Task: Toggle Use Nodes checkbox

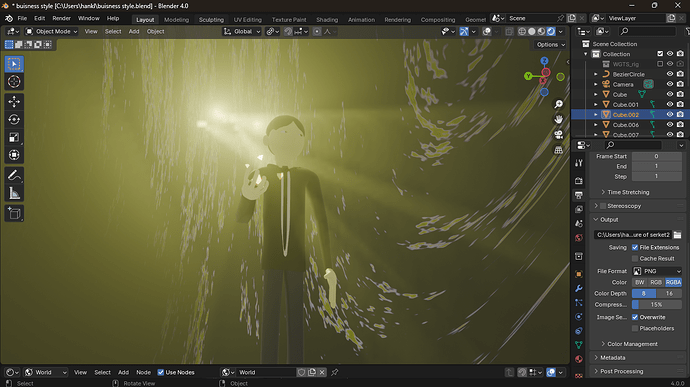Action: (161, 372)
